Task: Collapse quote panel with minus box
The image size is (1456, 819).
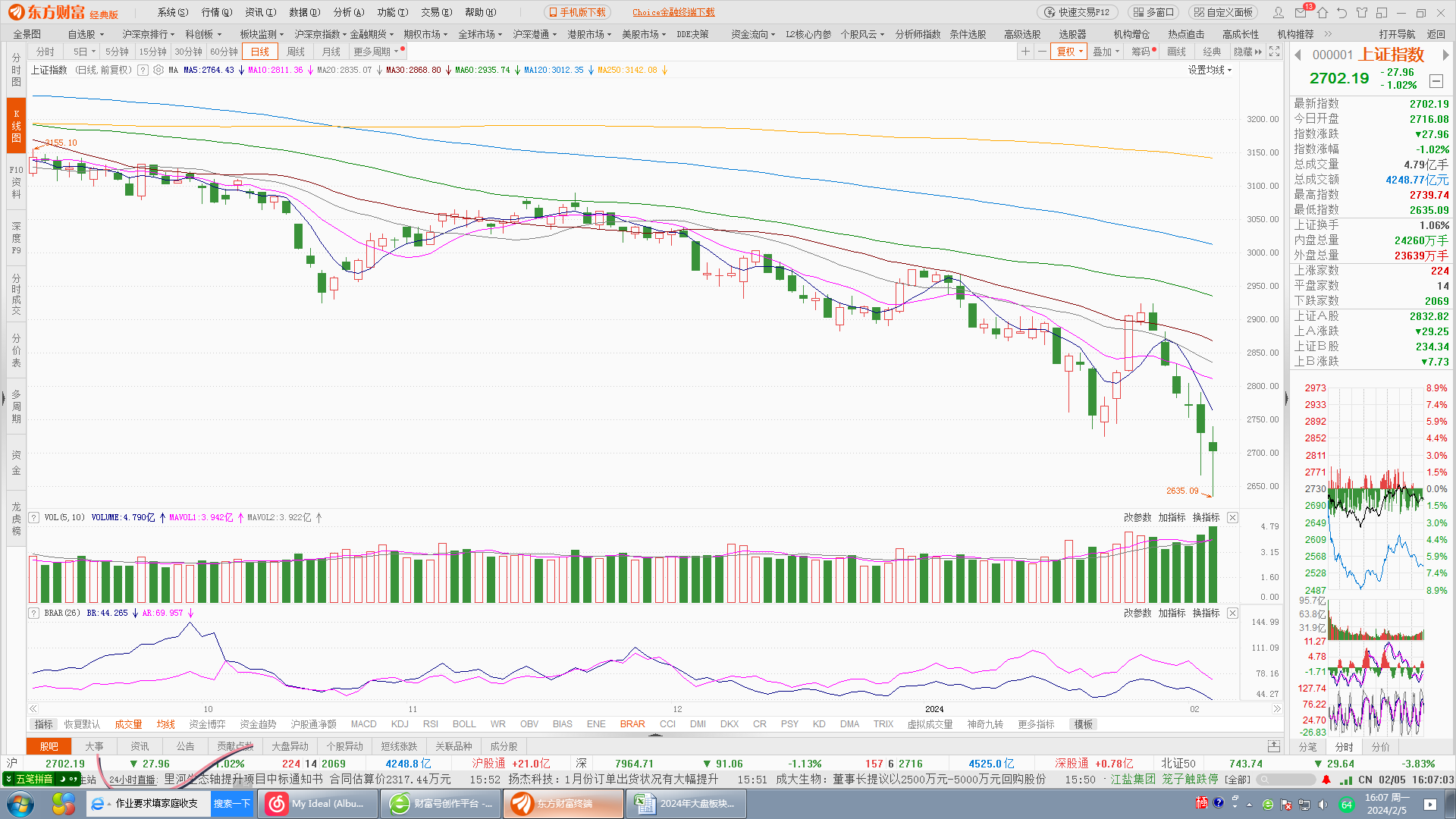Action: tap(1436, 81)
